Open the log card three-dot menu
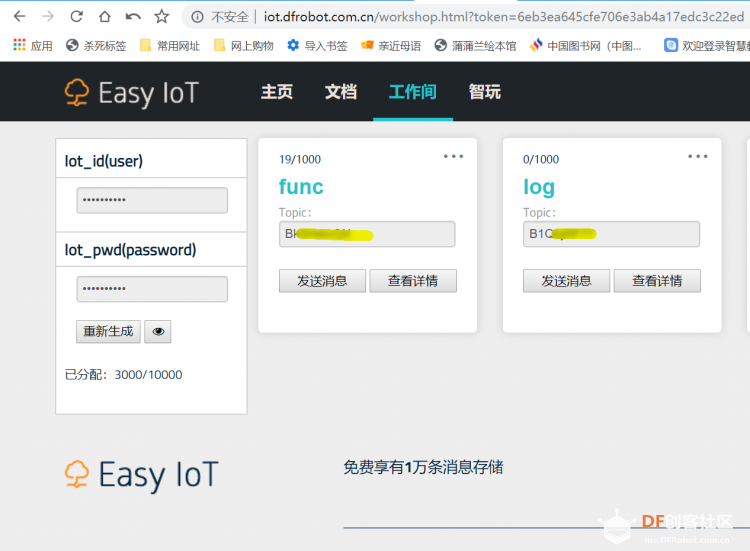750x551 pixels. click(698, 156)
